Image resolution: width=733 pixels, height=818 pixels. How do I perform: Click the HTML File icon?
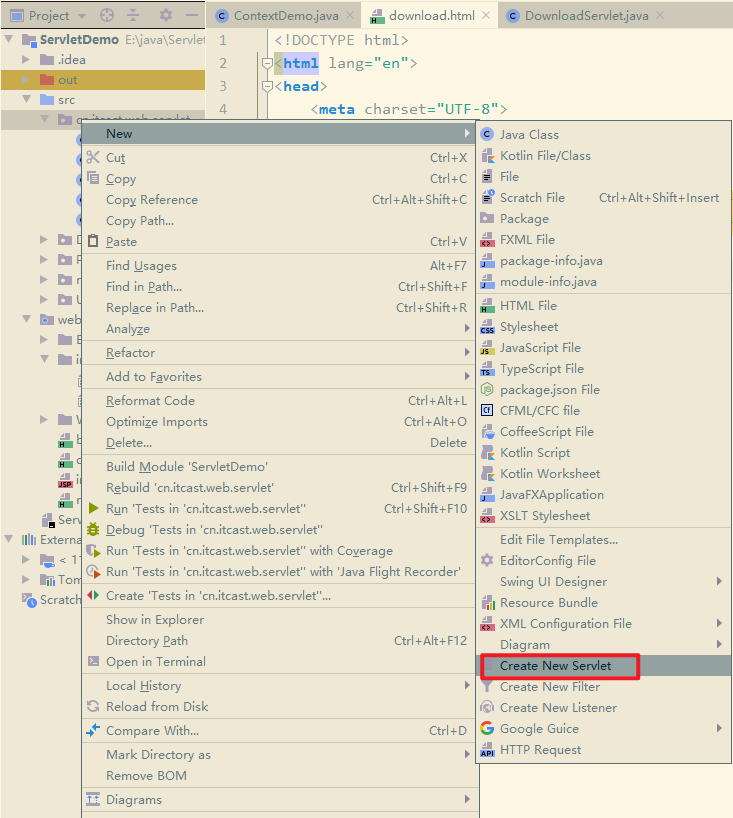487,305
